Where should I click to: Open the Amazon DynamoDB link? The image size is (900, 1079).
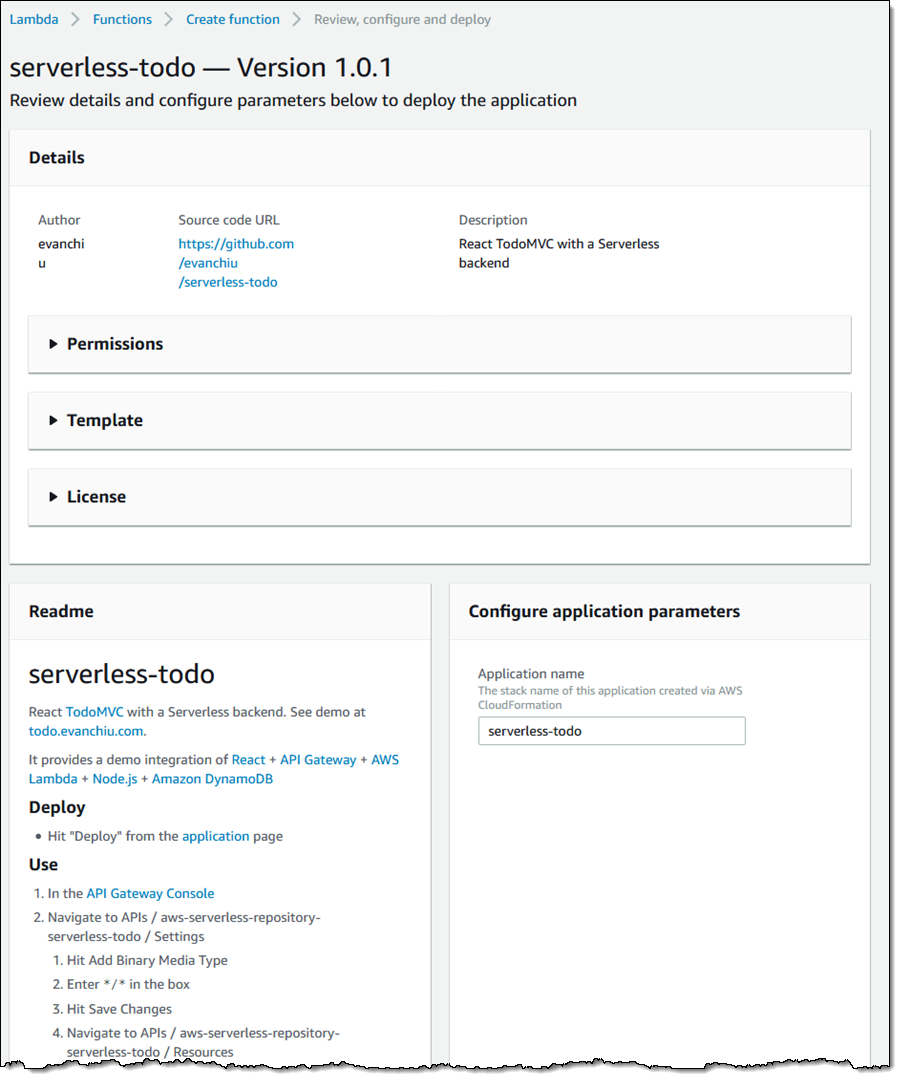tap(212, 779)
